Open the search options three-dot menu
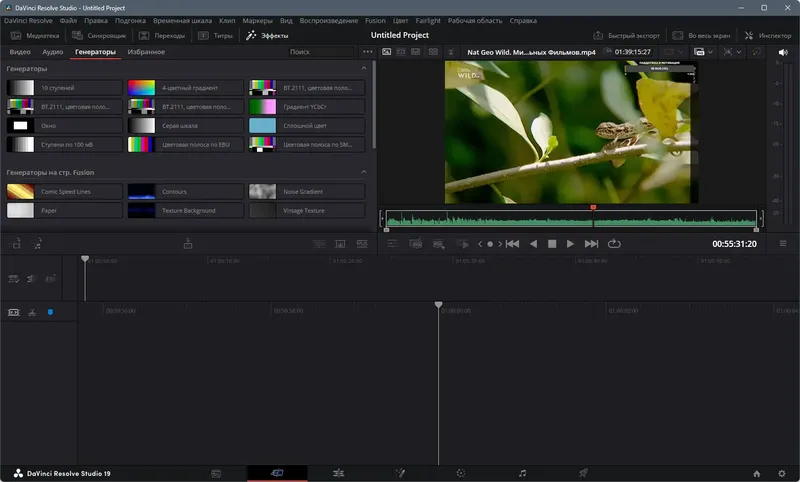Viewport: 800px width, 482px height. (367, 51)
